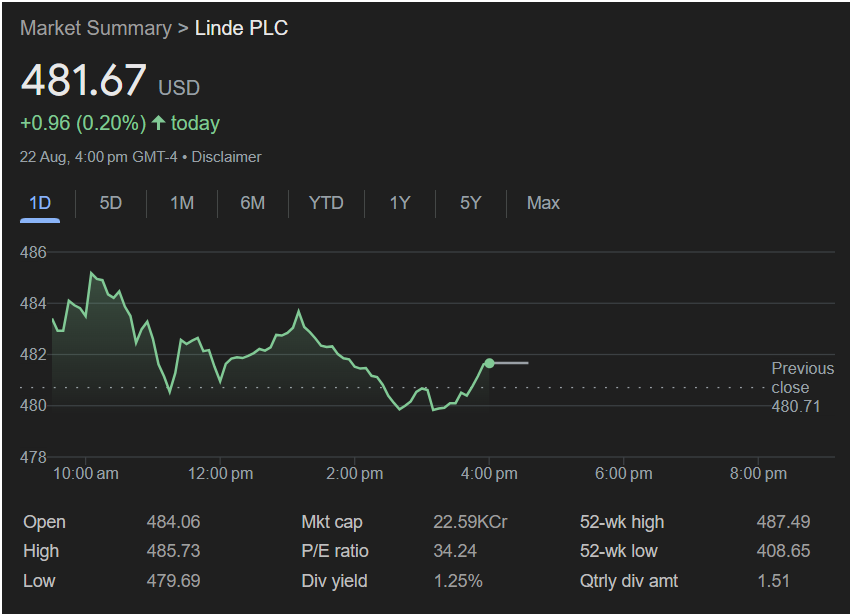Open the Disclaimer link
852x616 pixels.
click(226, 157)
